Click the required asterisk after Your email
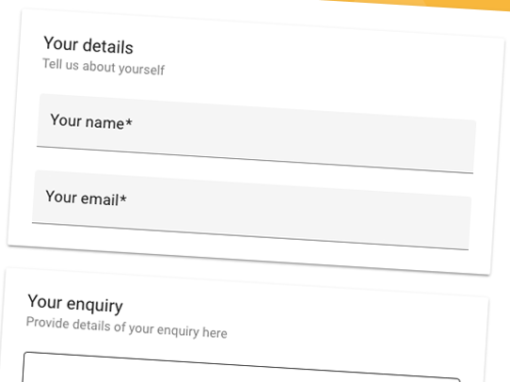This screenshot has height=382, width=510. coord(123,199)
